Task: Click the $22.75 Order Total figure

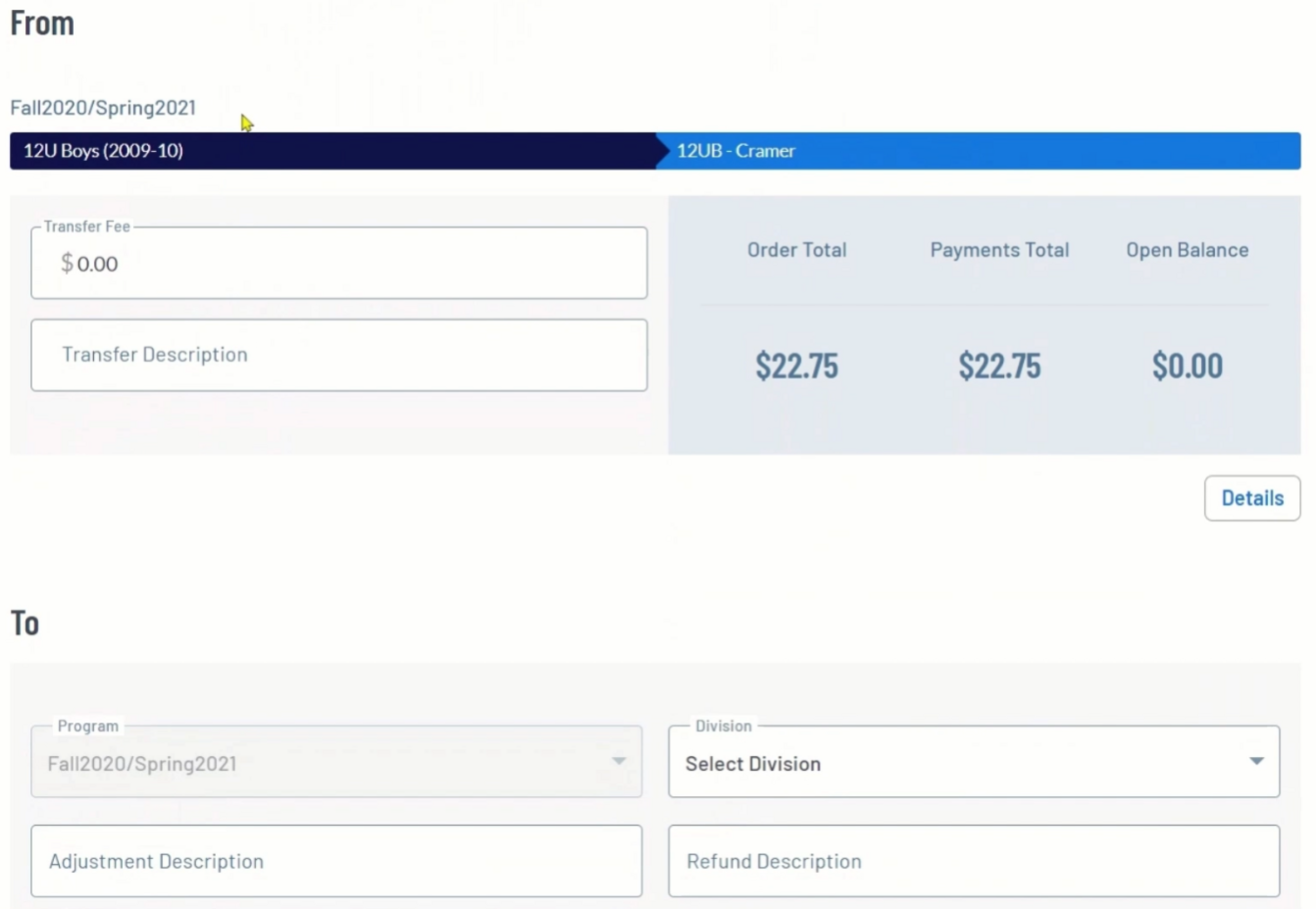Action: (x=796, y=366)
